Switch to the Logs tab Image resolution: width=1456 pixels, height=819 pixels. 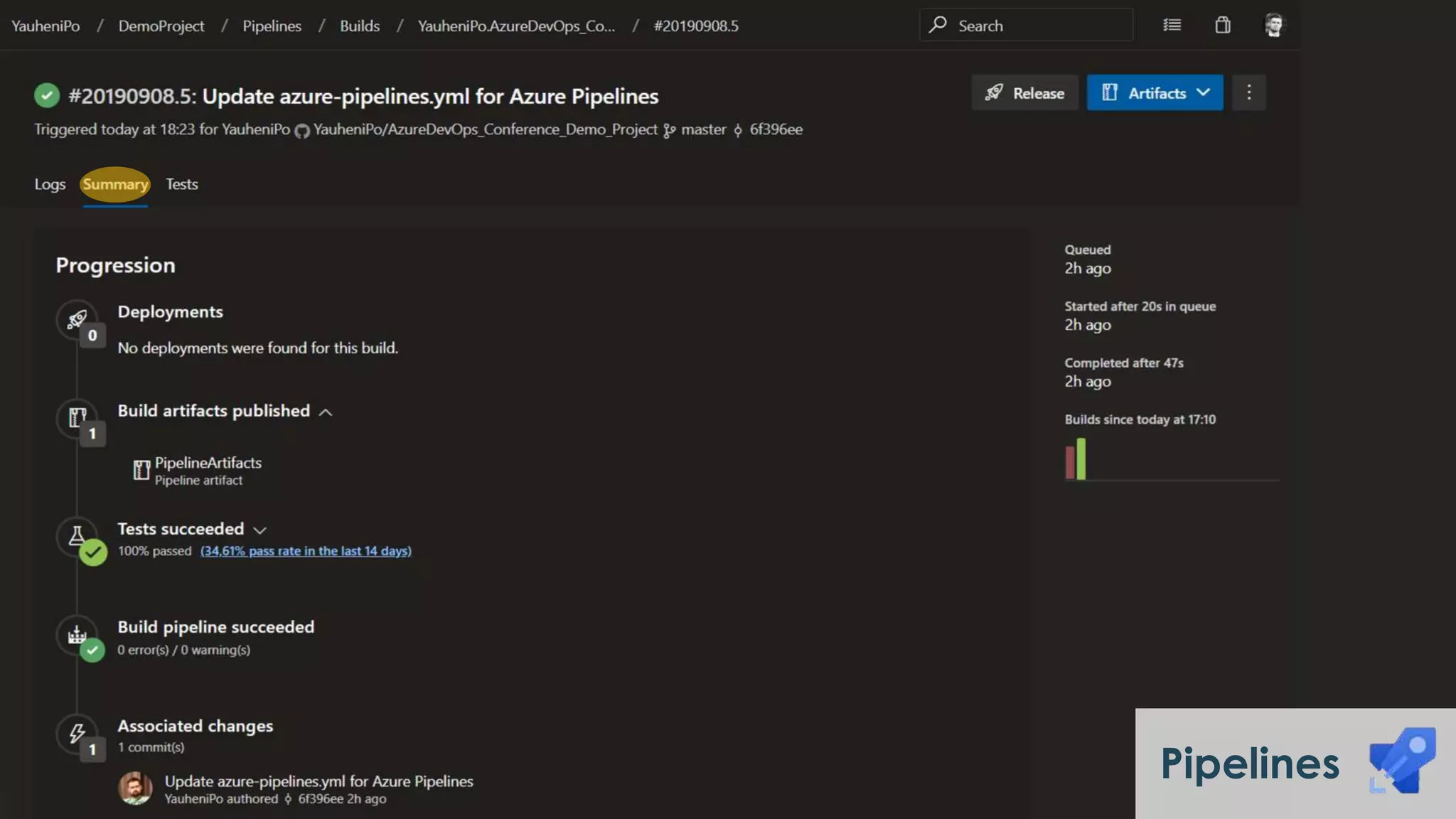pos(50,184)
